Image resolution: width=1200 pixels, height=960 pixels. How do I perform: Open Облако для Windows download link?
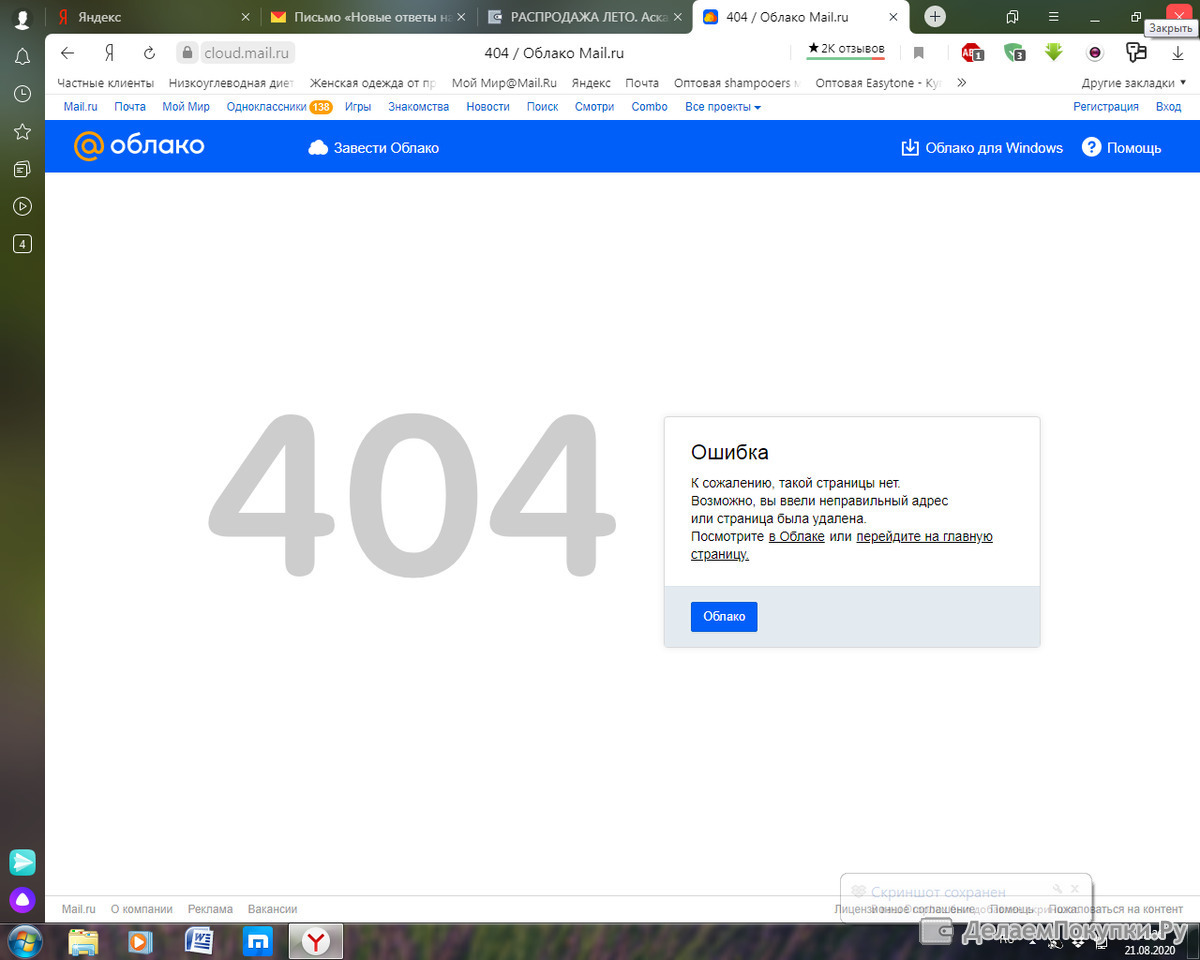pos(982,148)
